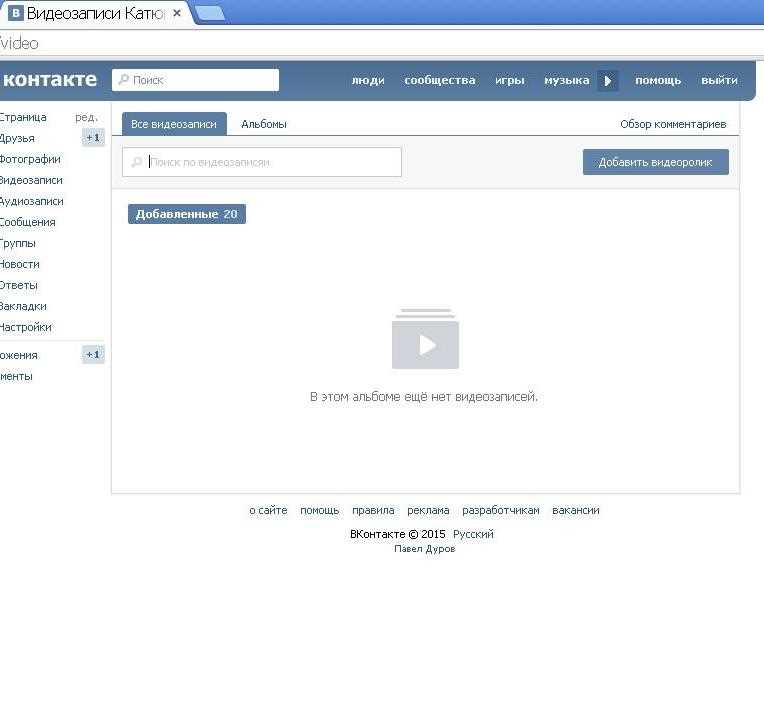Image resolution: width=764 pixels, height=703 pixels.
Task: Change language via Русский footer link
Action: (x=473, y=534)
